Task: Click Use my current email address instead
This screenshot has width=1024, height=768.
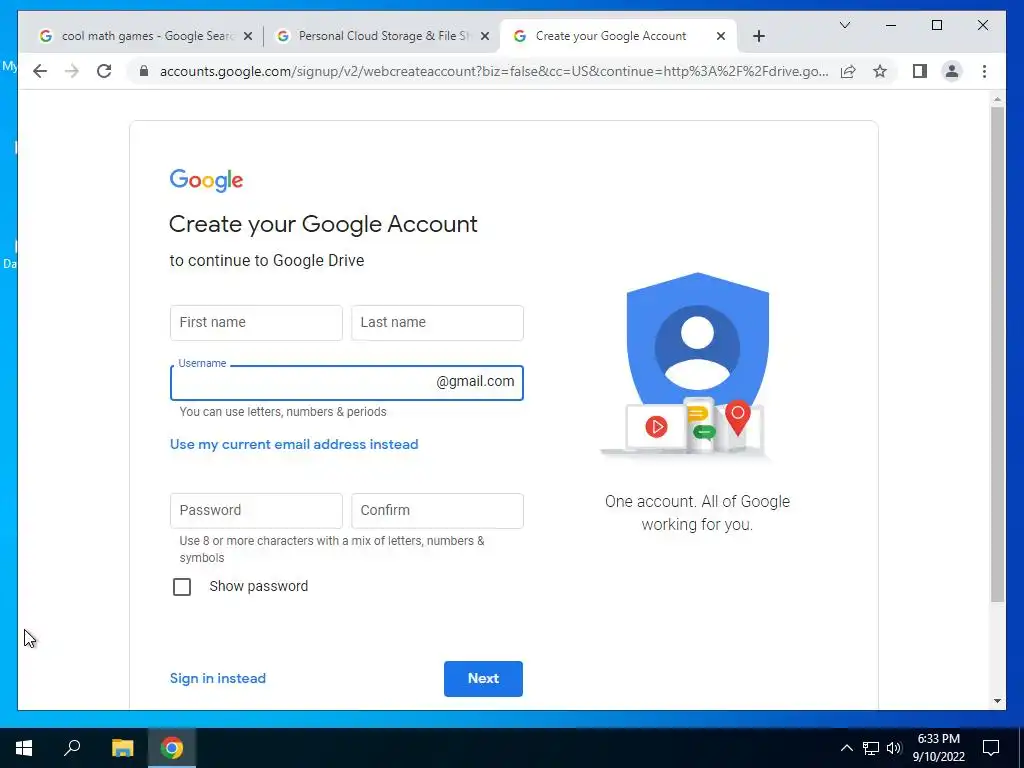Action: pyautogui.click(x=294, y=445)
